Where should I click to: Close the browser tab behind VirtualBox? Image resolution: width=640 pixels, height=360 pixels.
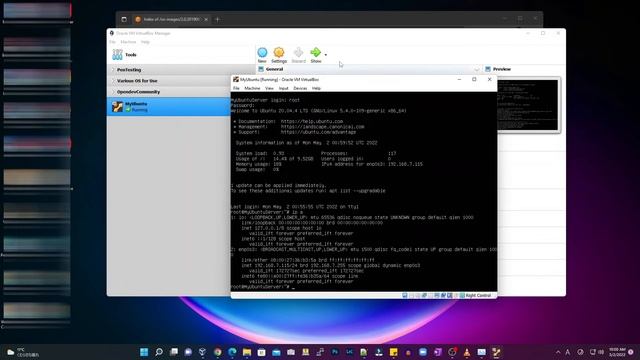click(206, 19)
